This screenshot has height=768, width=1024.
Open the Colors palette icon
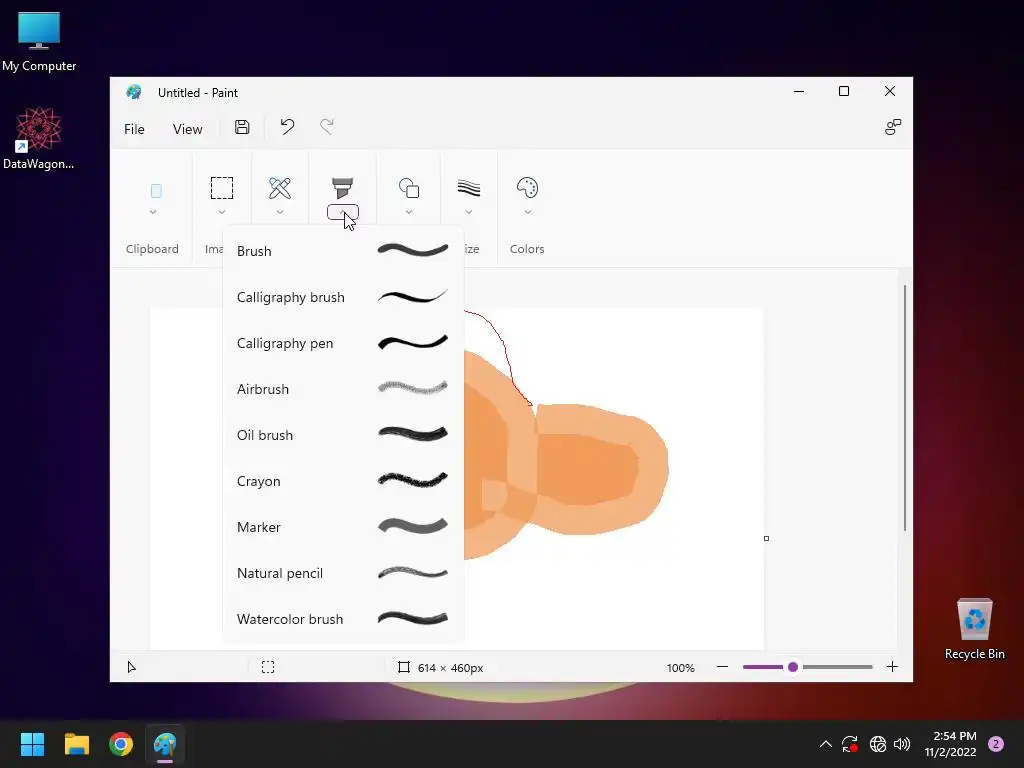tap(527, 188)
